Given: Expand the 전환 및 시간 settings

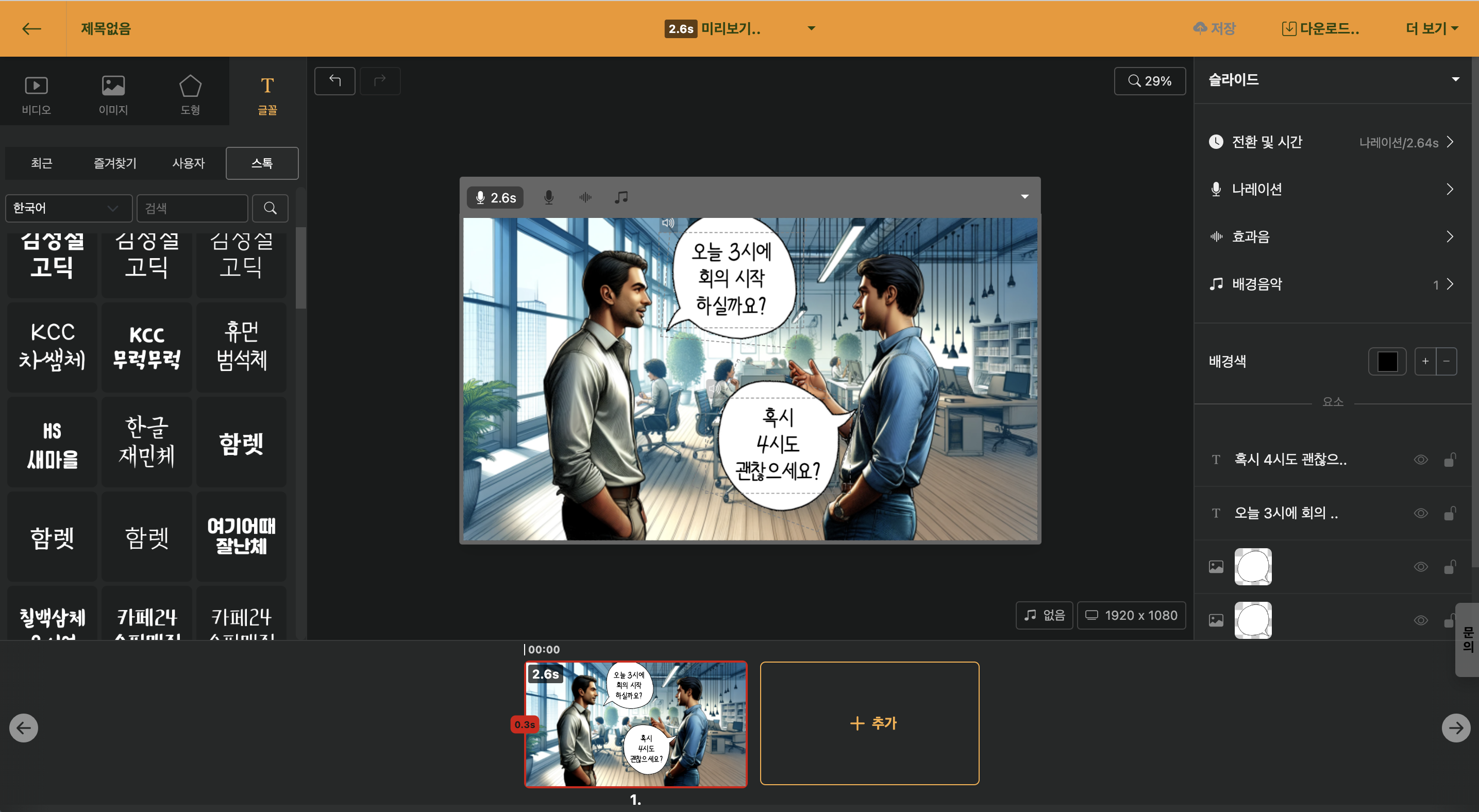Looking at the screenshot, I should (1332, 142).
